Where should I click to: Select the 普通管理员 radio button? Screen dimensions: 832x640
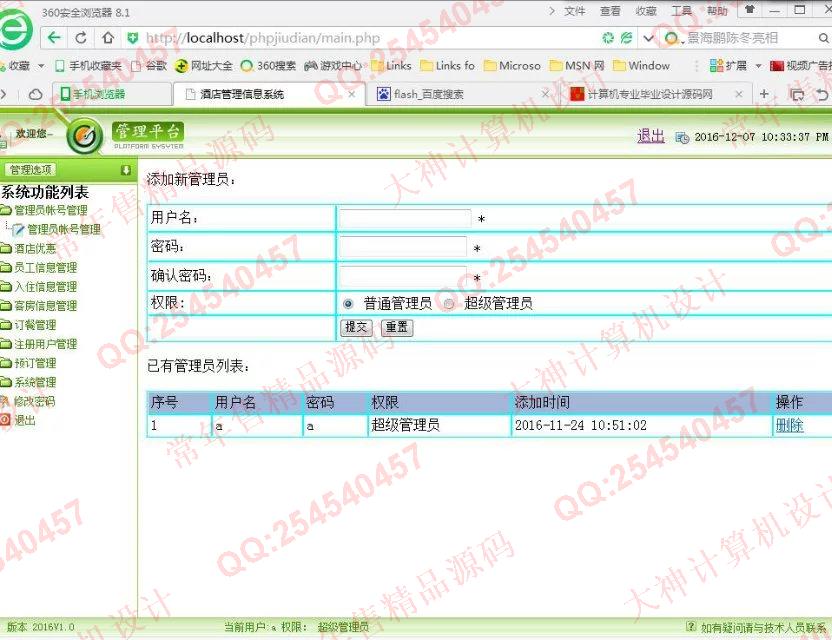348,304
